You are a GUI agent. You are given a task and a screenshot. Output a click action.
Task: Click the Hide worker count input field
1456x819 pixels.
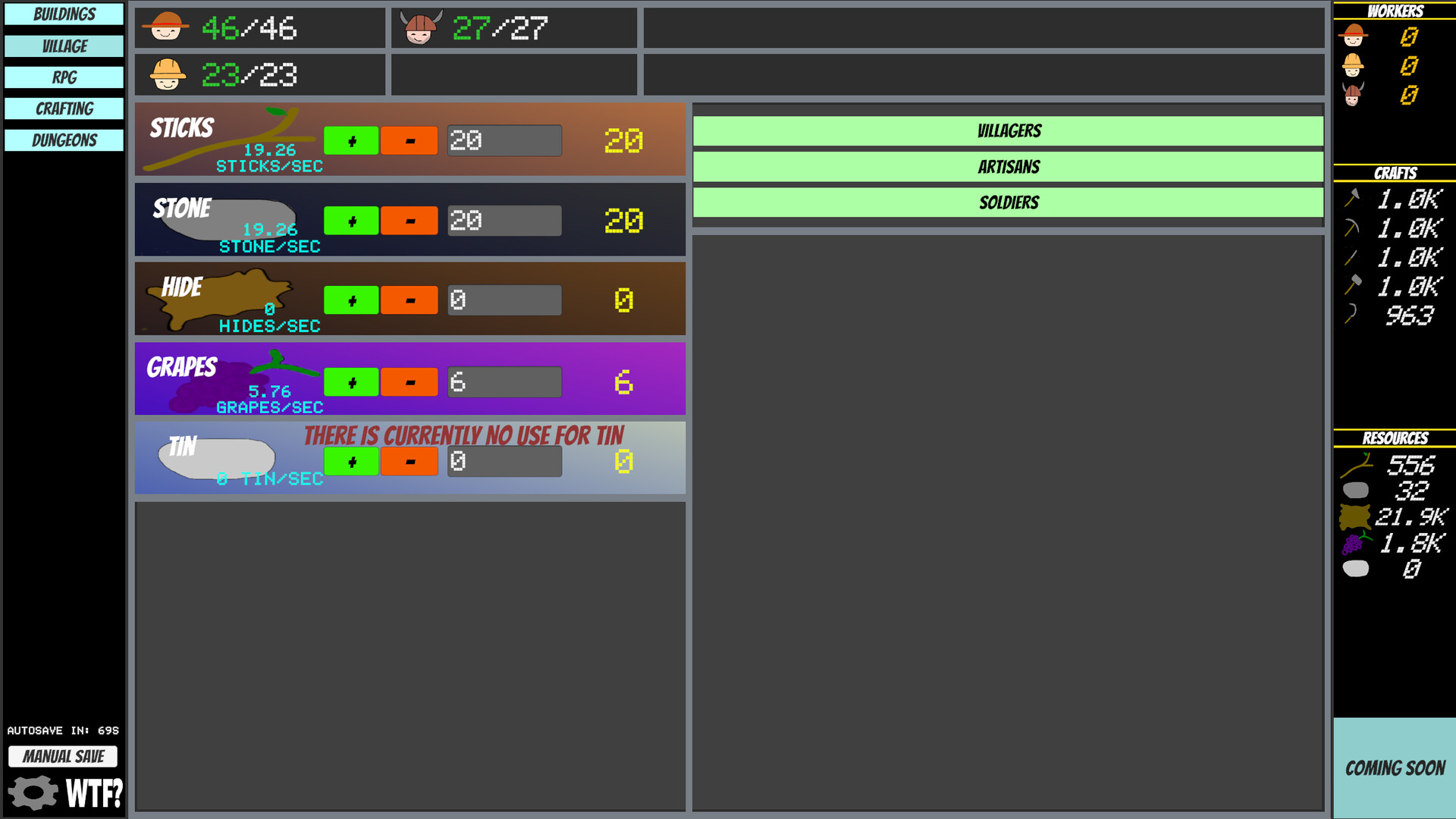503,300
